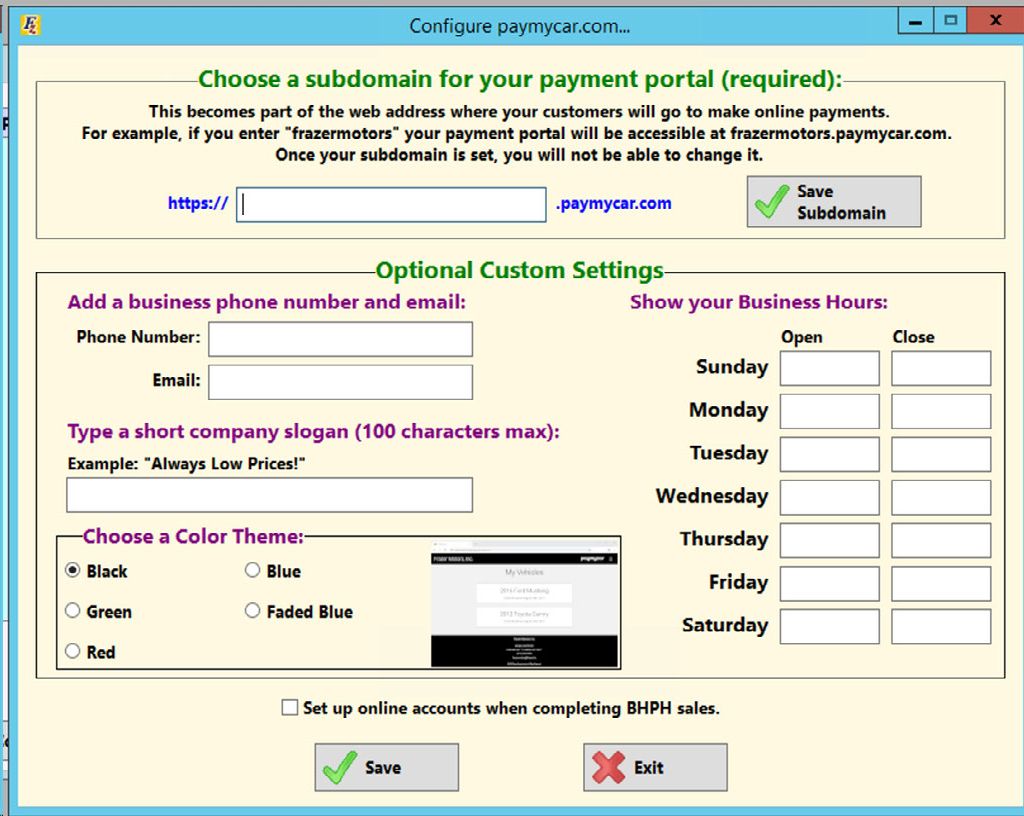Image resolution: width=1024 pixels, height=816 pixels.
Task: Click the company slogan text box
Action: (269, 495)
